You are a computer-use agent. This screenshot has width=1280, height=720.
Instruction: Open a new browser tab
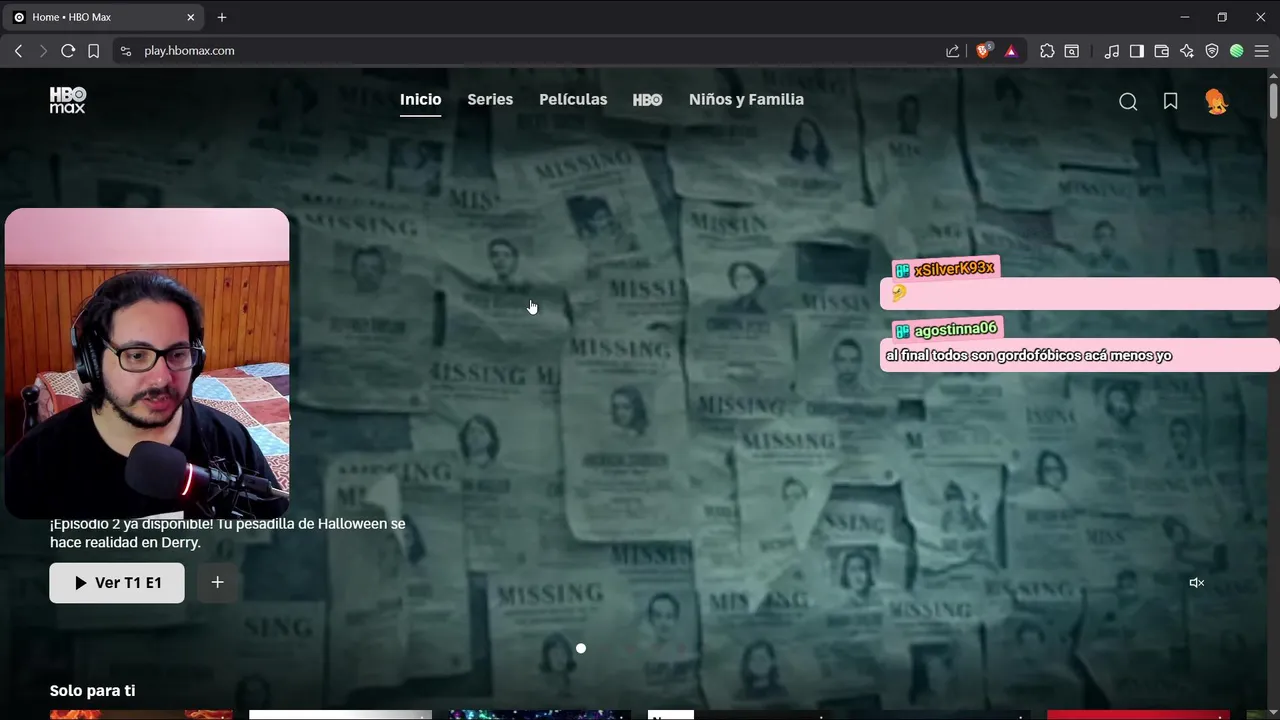click(x=222, y=17)
